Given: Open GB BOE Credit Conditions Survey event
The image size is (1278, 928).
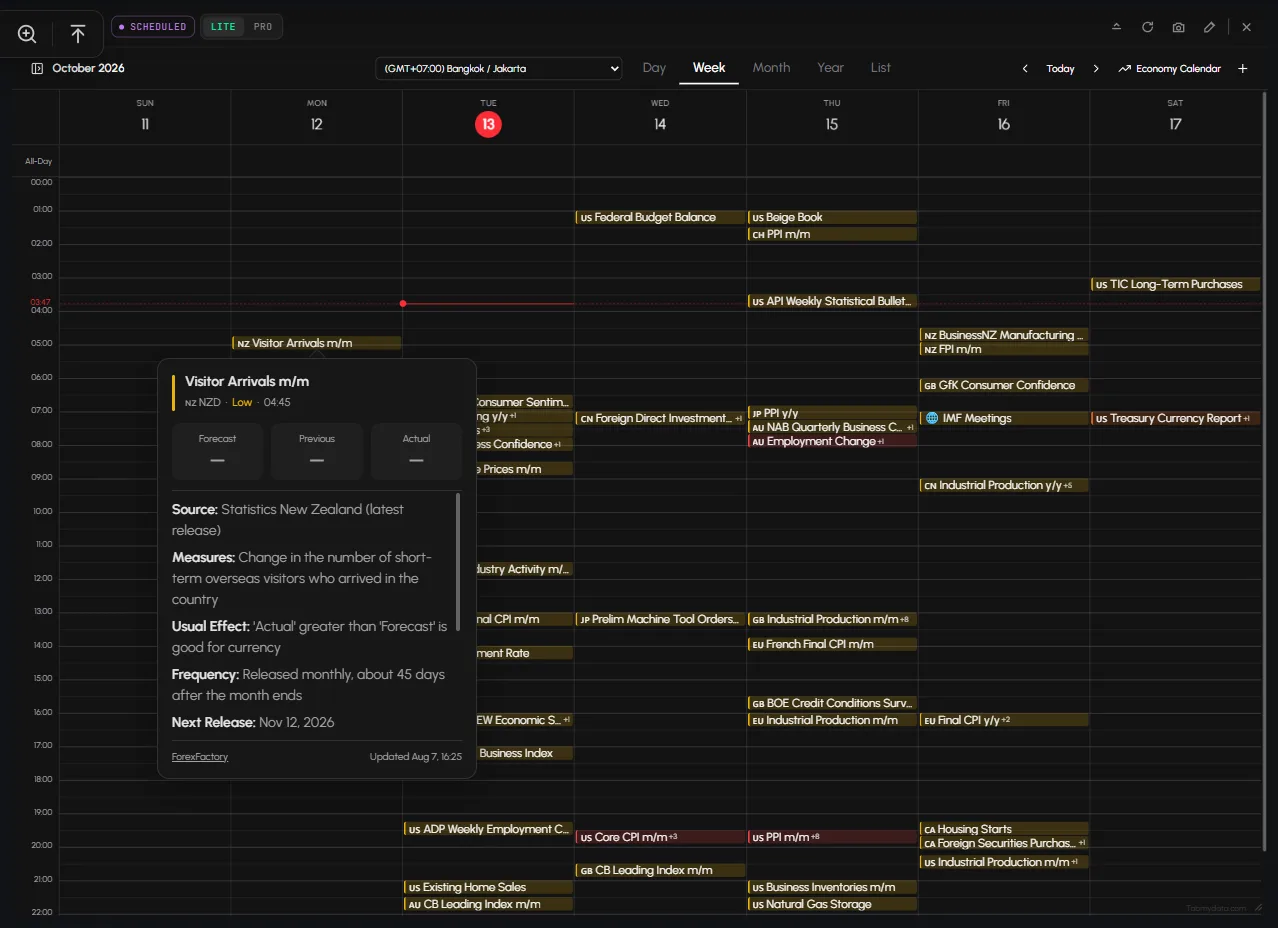Looking at the screenshot, I should coord(832,703).
